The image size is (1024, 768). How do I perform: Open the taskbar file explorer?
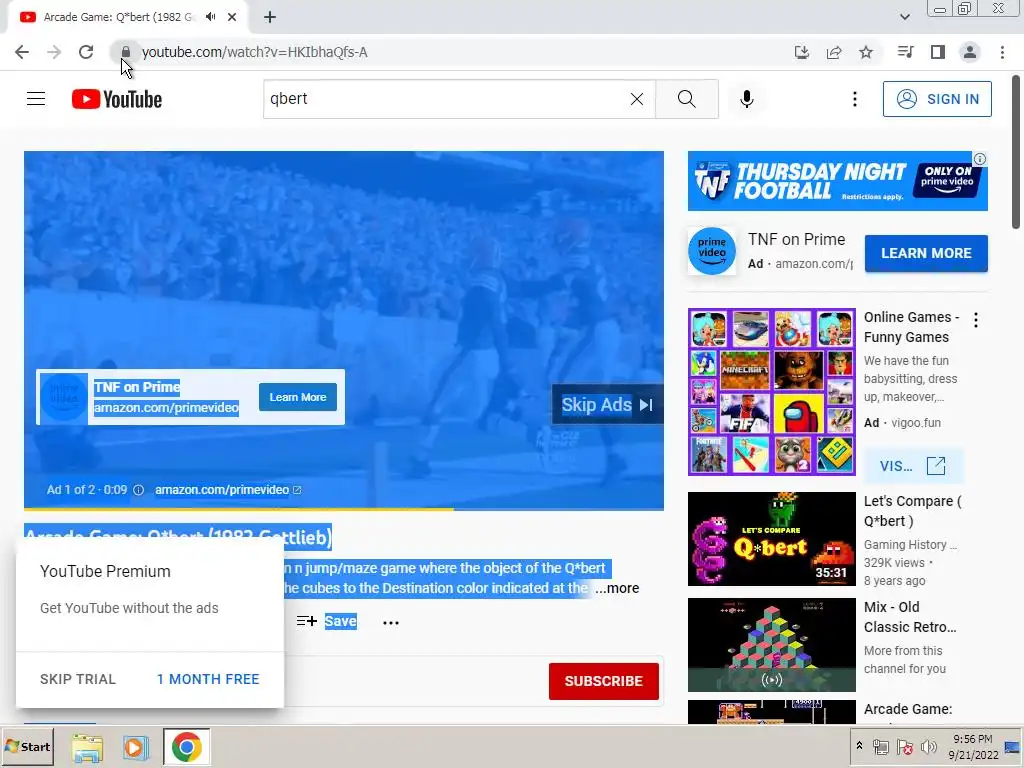coord(87,747)
